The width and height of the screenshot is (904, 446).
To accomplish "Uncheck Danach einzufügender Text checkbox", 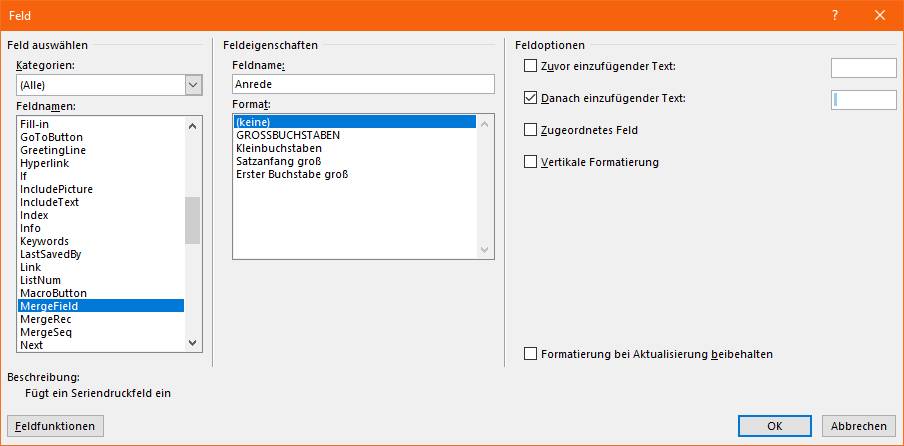I will point(530,98).
